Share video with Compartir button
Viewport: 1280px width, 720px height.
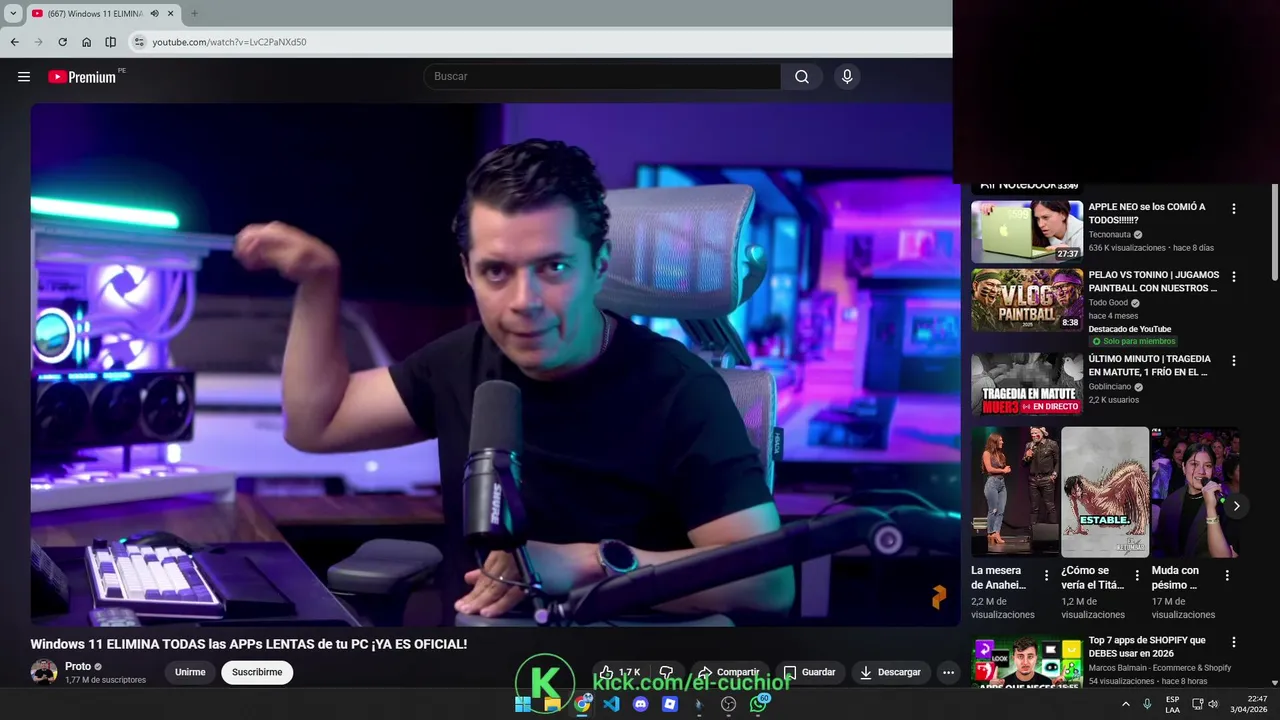pyautogui.click(x=729, y=672)
